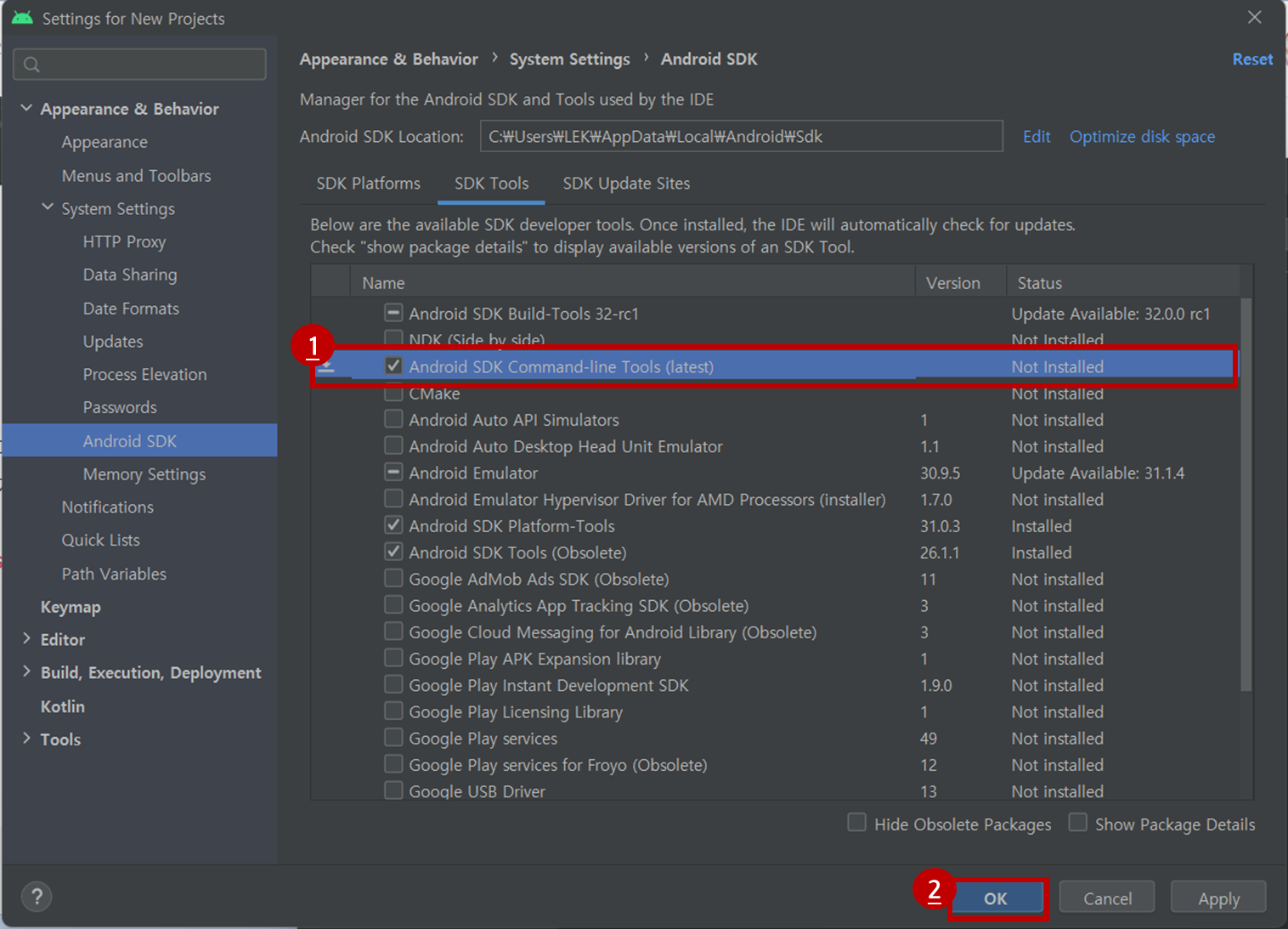Check Google Play Licensing Library checkbox
The width and height of the screenshot is (1288, 929).
[x=393, y=711]
